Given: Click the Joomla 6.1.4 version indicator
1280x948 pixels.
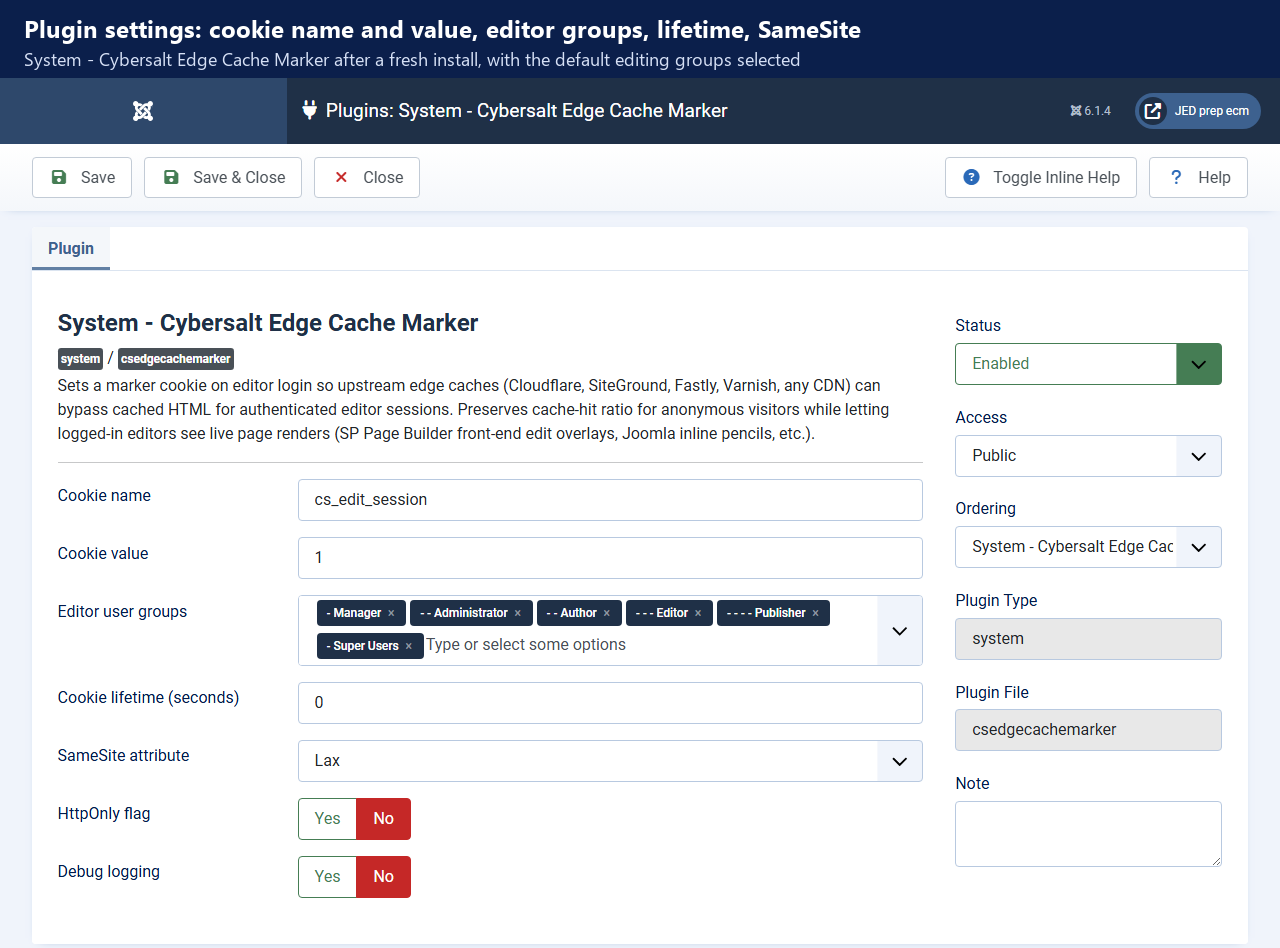Looking at the screenshot, I should pyautogui.click(x=1090, y=111).
